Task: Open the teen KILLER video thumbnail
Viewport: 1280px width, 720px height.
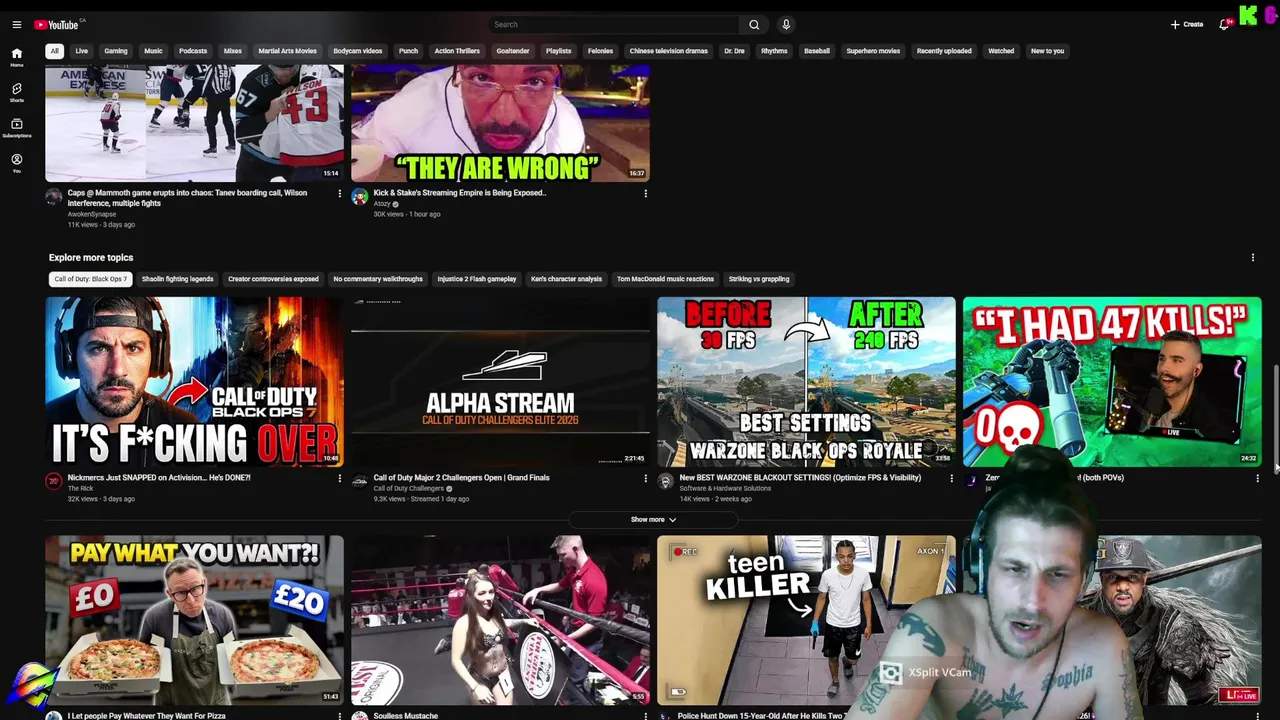Action: pos(806,620)
